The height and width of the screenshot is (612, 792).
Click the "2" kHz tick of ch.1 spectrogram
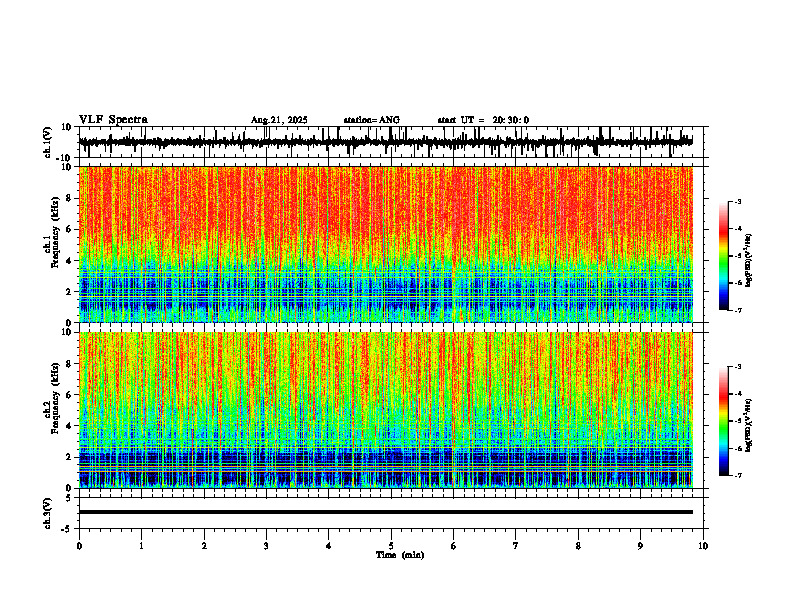[x=69, y=292]
